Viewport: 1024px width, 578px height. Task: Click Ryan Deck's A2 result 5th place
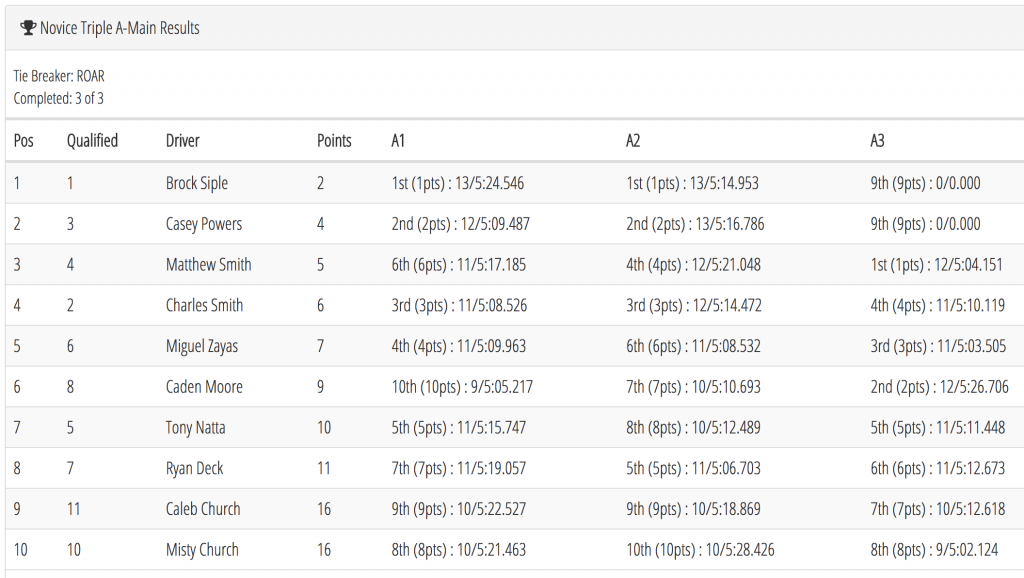coord(693,468)
